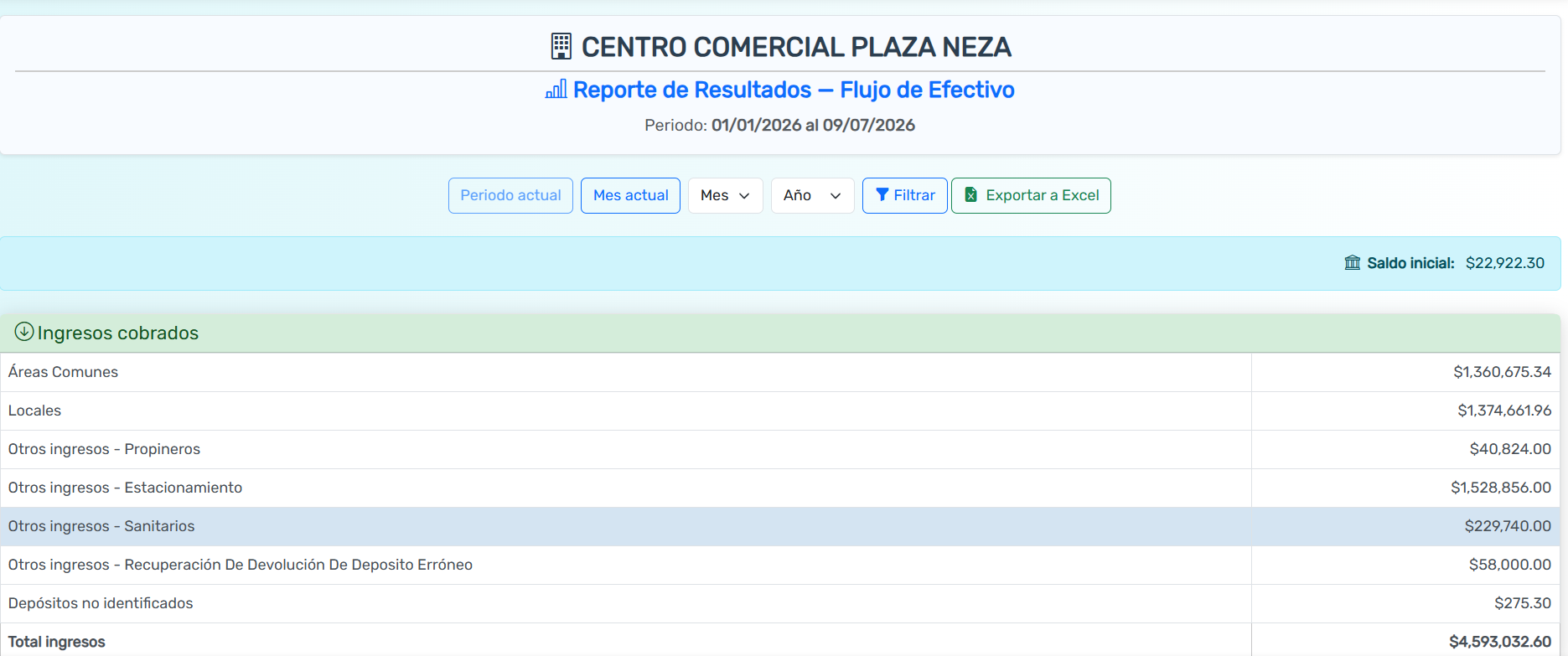Click the bar chart icon beside Reporte de Resultados

556,89
